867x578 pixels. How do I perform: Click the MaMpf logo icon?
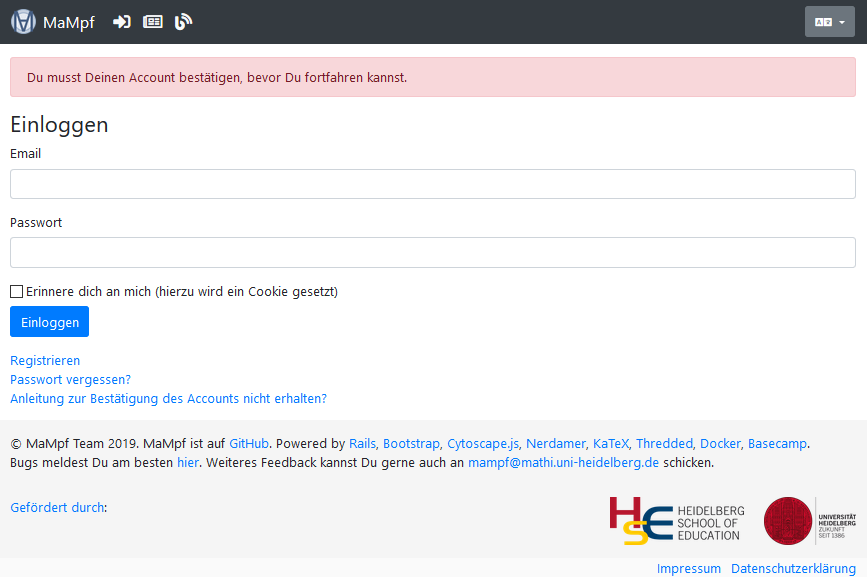pyautogui.click(x=23, y=22)
